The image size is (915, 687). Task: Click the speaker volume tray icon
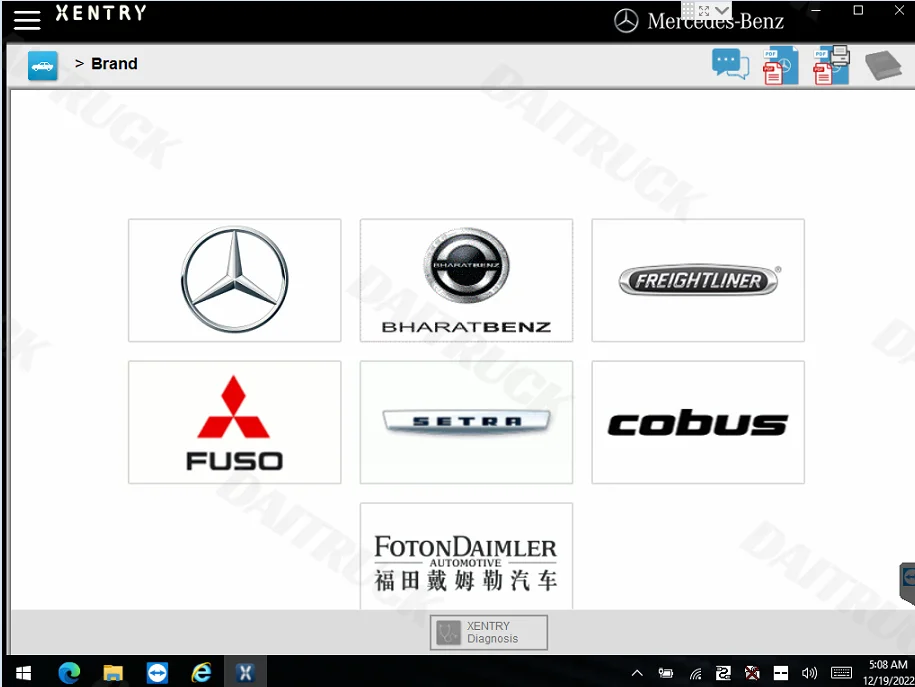coord(809,674)
